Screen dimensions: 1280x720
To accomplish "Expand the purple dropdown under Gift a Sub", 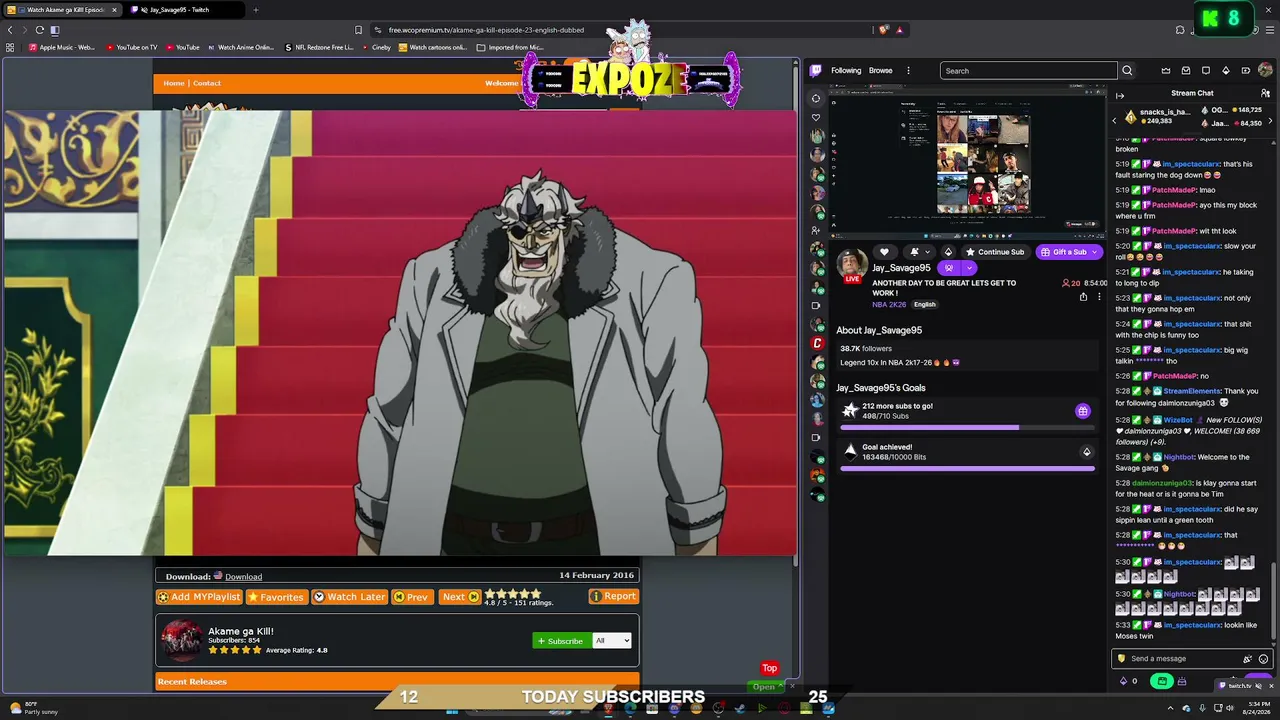I will coord(969,268).
